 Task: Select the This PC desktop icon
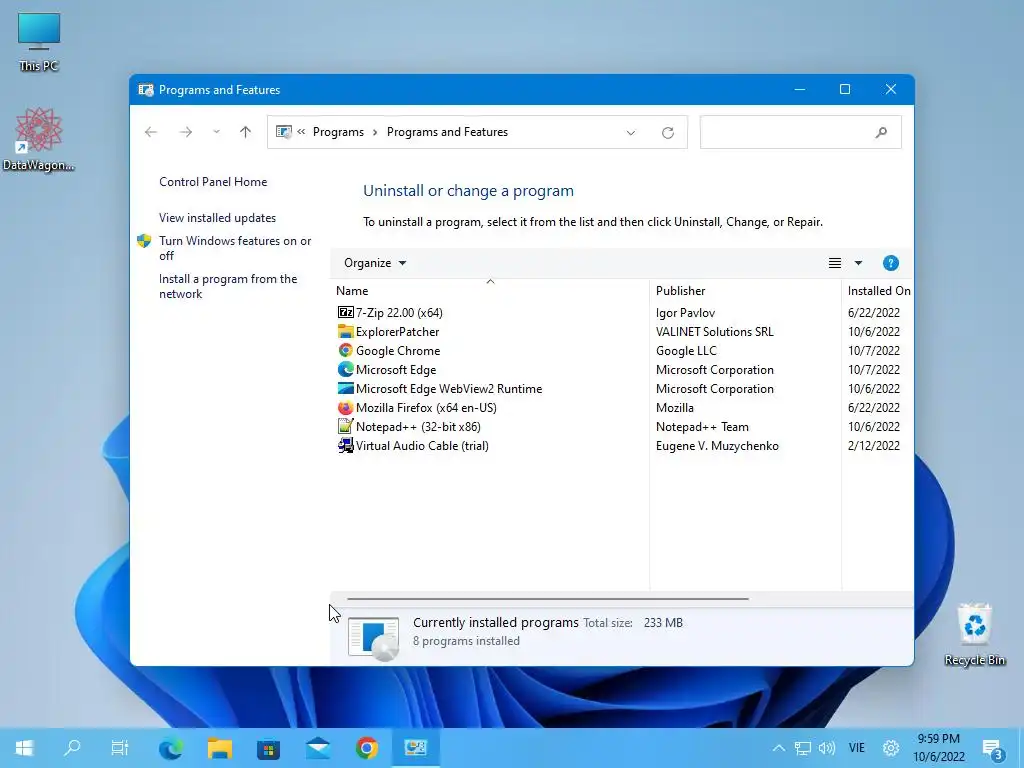(x=39, y=42)
